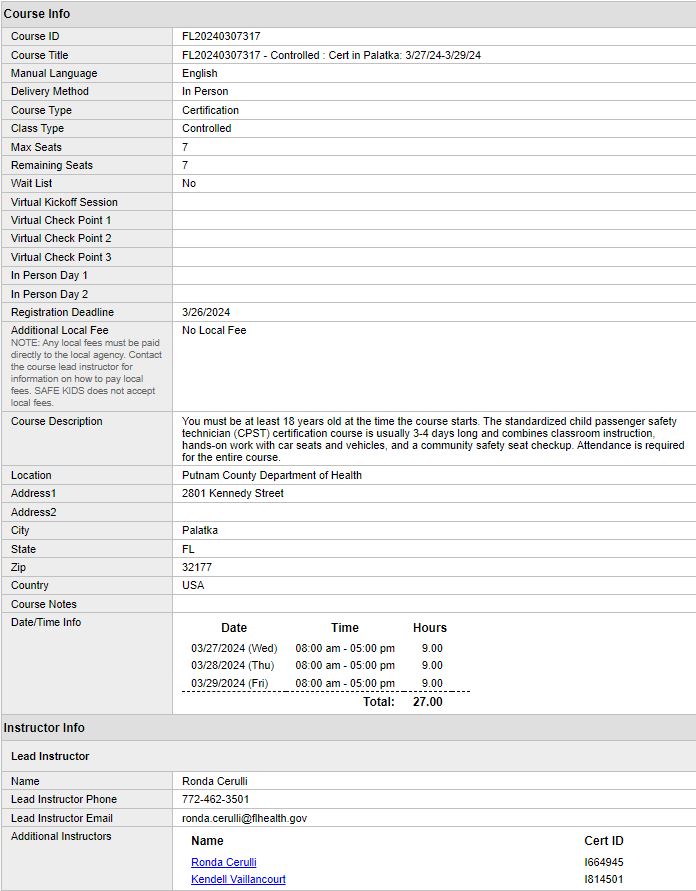Click location Putnam County Department of Health
The image size is (696, 891).
click(272, 475)
